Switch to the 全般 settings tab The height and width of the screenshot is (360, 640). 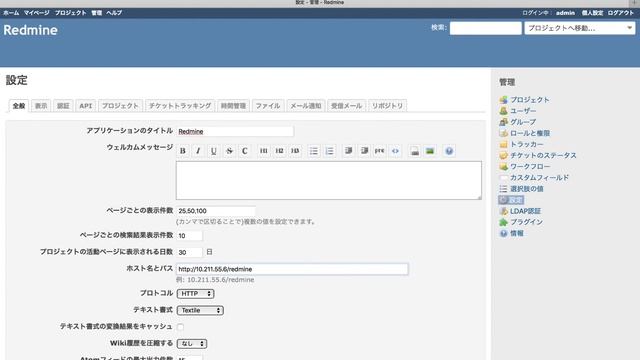click(x=19, y=106)
